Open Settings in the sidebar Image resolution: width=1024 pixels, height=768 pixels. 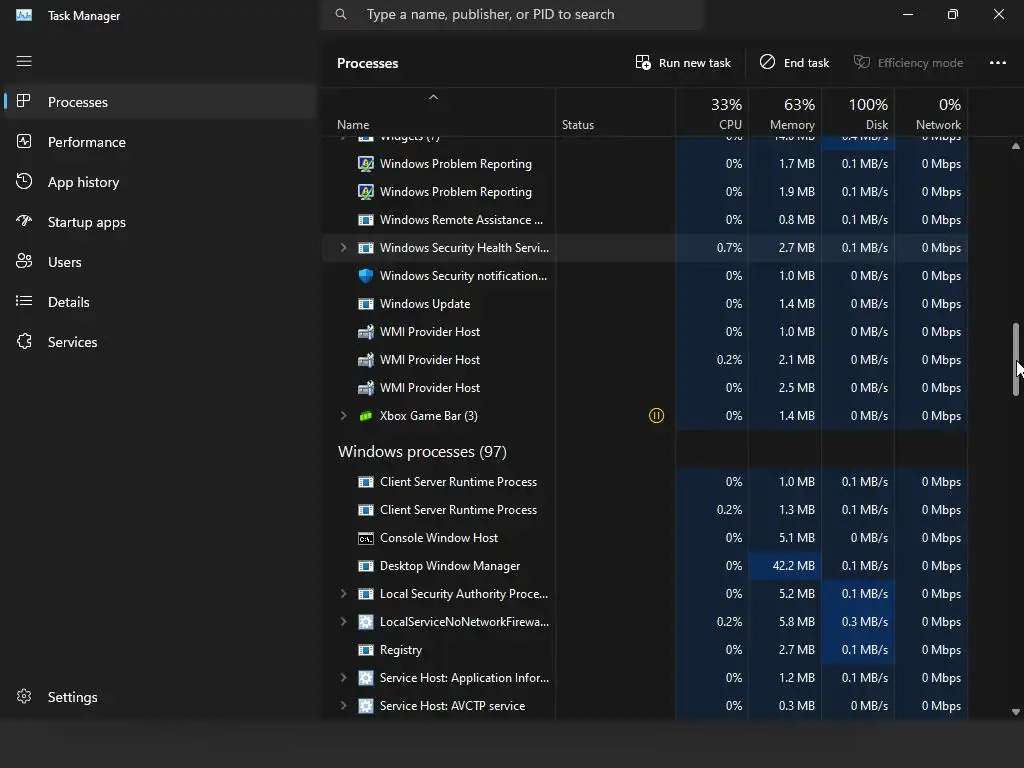160,697
